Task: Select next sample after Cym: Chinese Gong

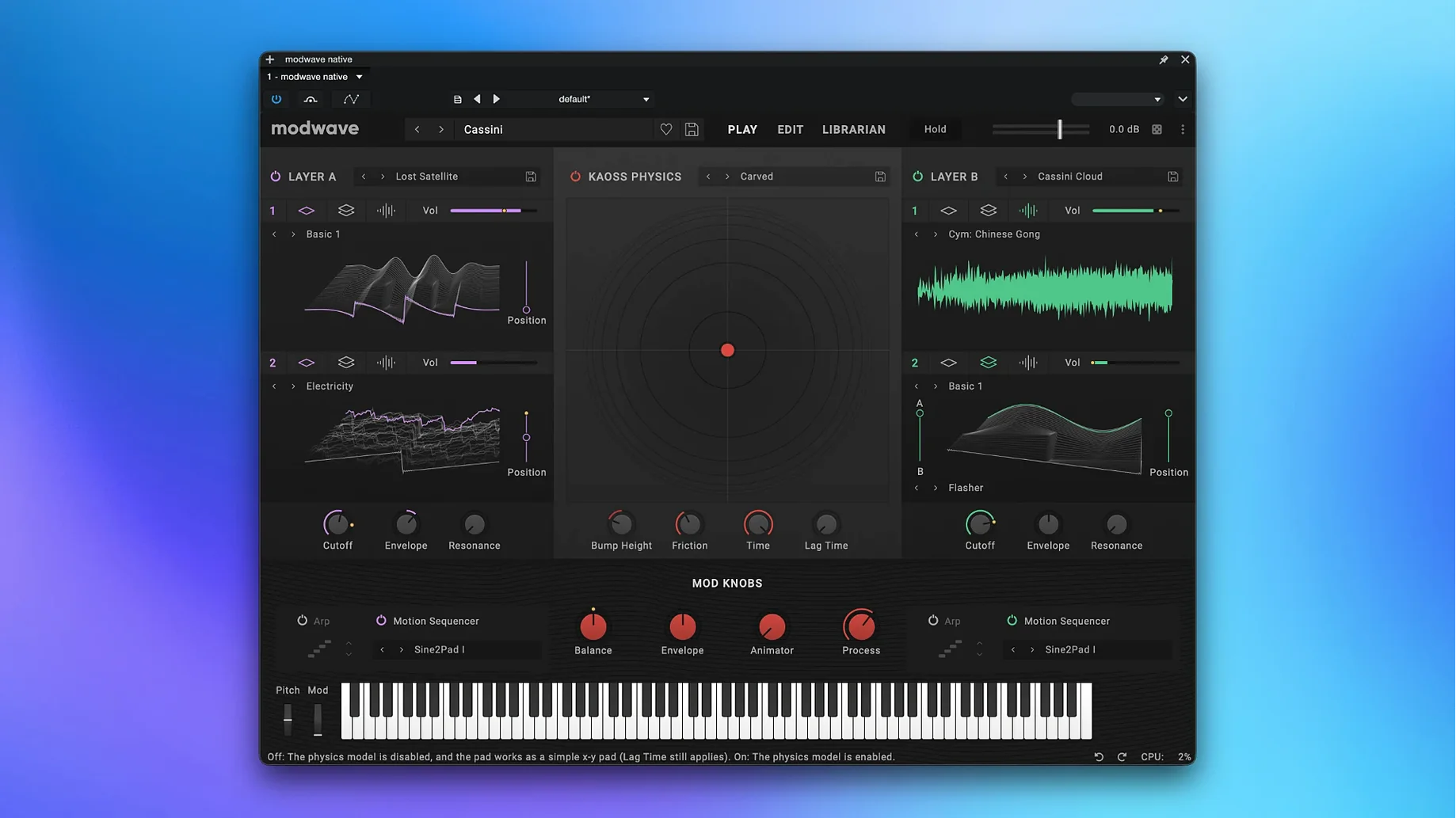Action: click(936, 234)
